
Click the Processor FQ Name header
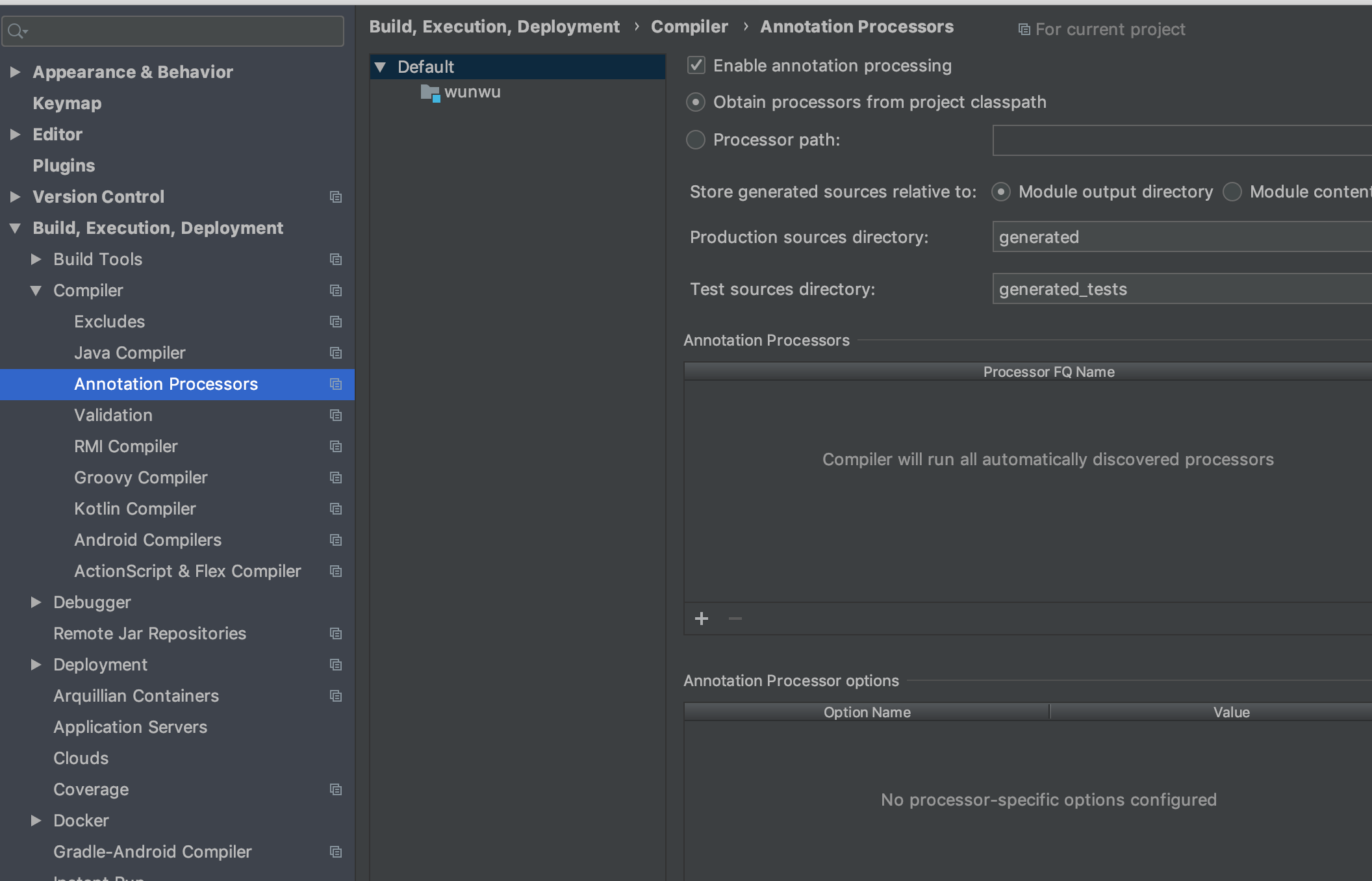pyautogui.click(x=1048, y=372)
